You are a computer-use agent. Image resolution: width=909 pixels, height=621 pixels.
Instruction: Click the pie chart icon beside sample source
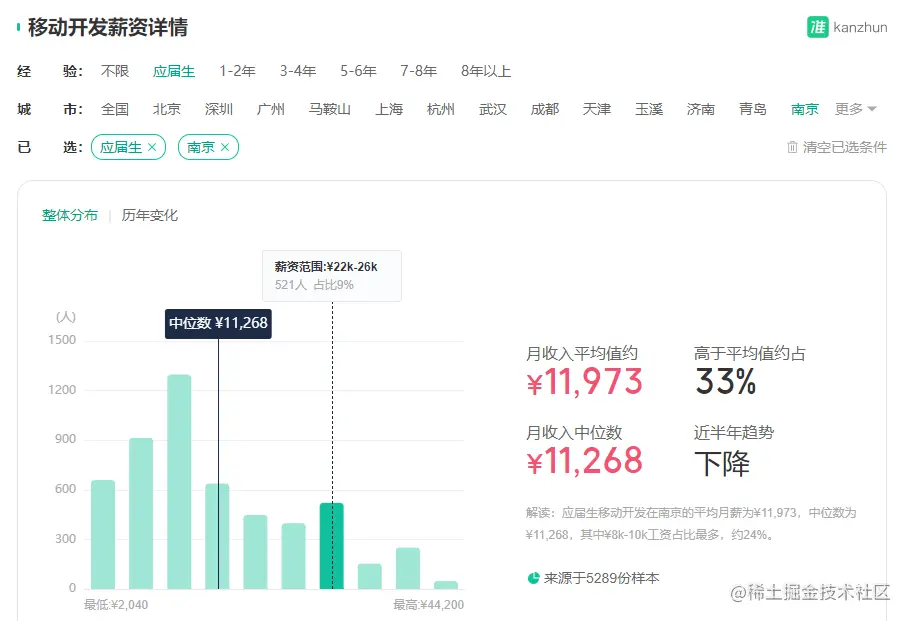coord(533,578)
